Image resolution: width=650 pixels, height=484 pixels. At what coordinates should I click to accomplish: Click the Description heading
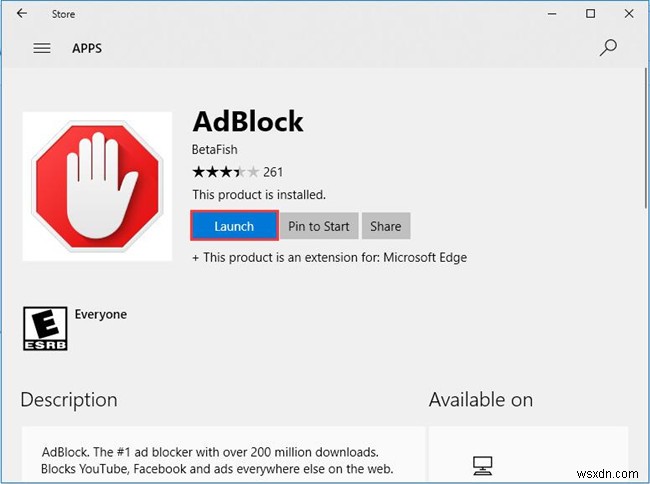point(69,400)
